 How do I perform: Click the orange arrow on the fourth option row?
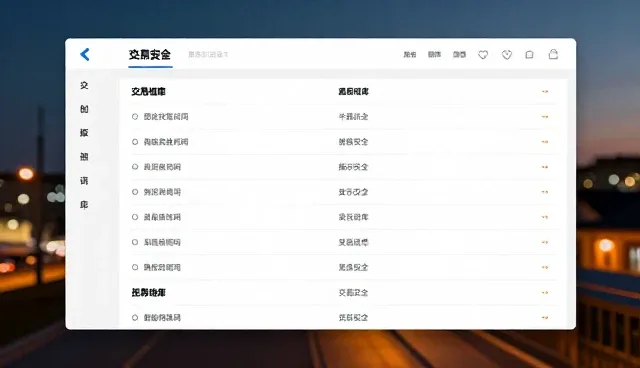[x=545, y=192]
